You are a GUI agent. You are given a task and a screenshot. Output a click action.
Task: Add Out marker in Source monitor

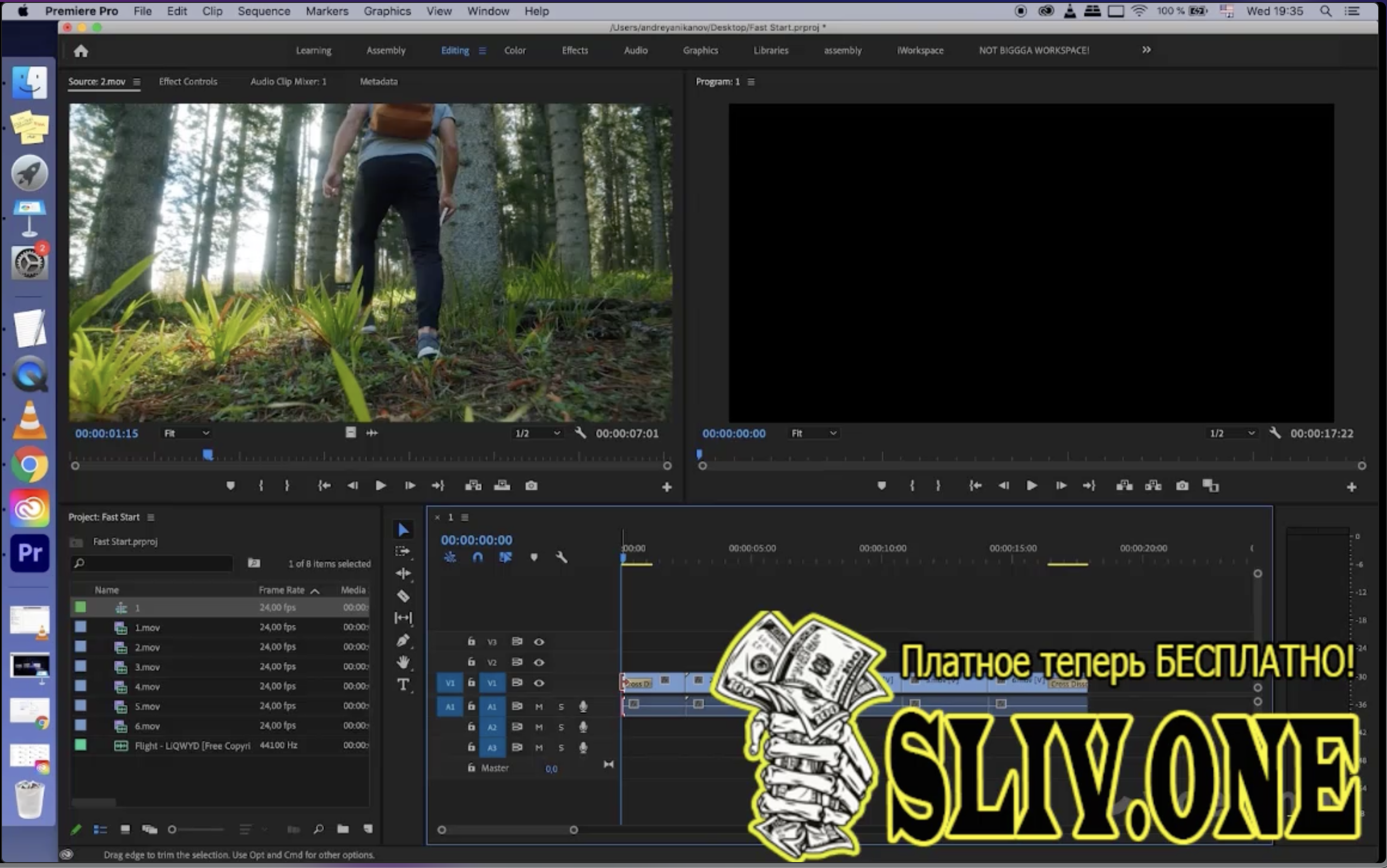(287, 486)
